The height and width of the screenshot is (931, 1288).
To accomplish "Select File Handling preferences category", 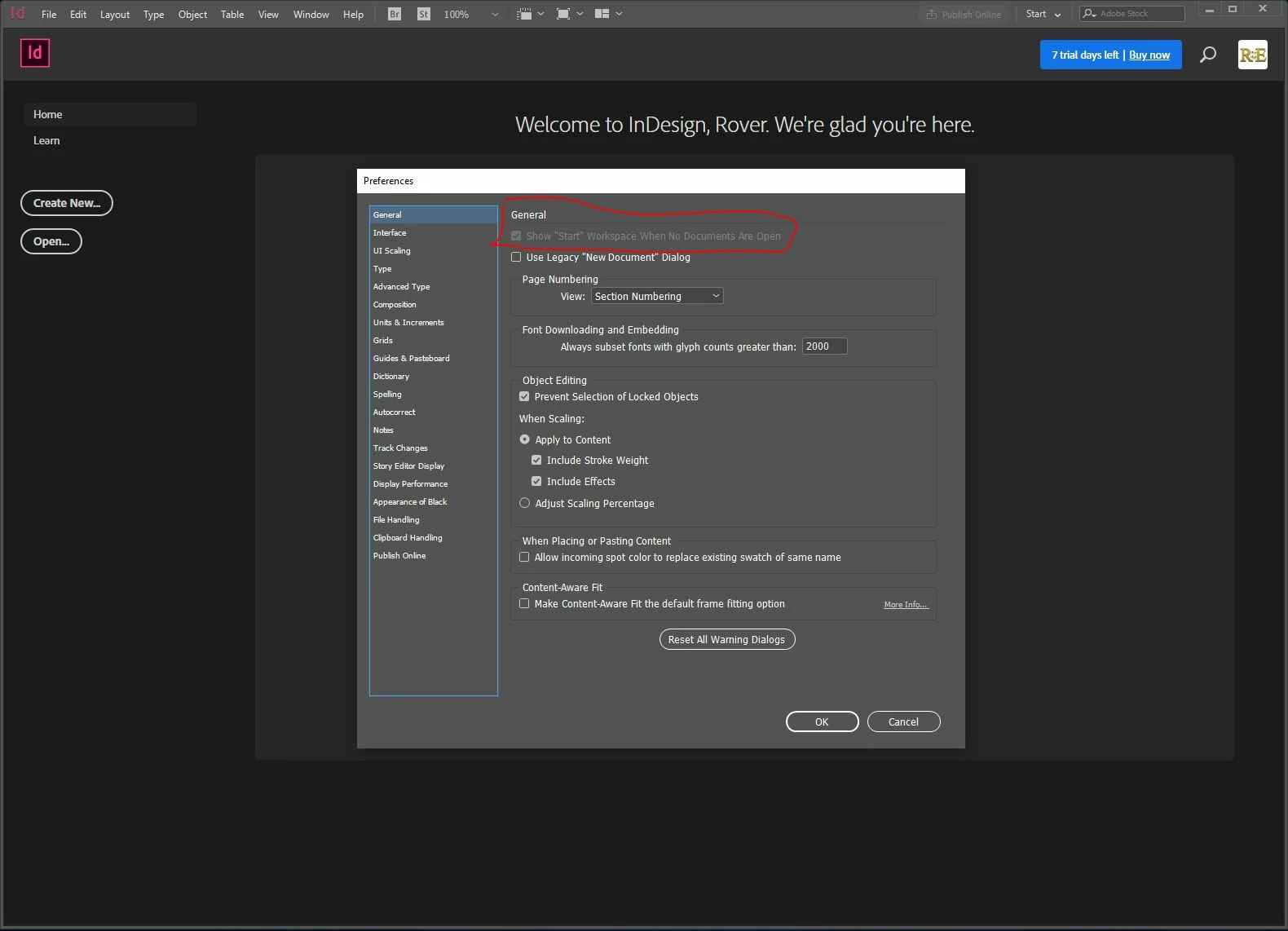I will click(433, 519).
